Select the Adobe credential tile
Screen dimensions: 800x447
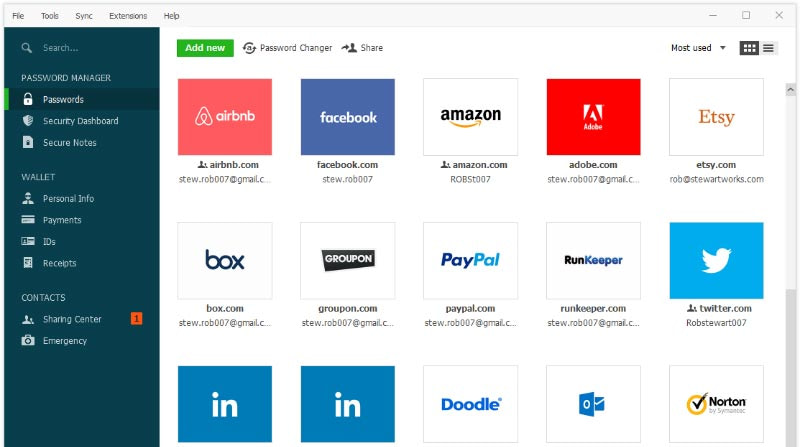(x=593, y=117)
